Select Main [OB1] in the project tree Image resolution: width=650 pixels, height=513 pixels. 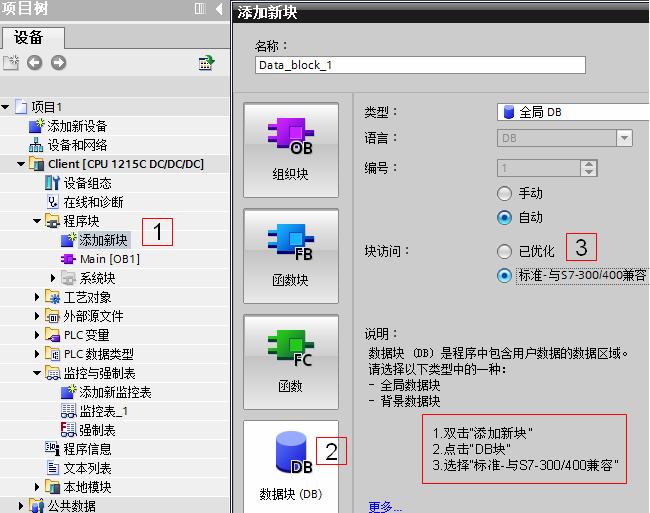click(110, 259)
